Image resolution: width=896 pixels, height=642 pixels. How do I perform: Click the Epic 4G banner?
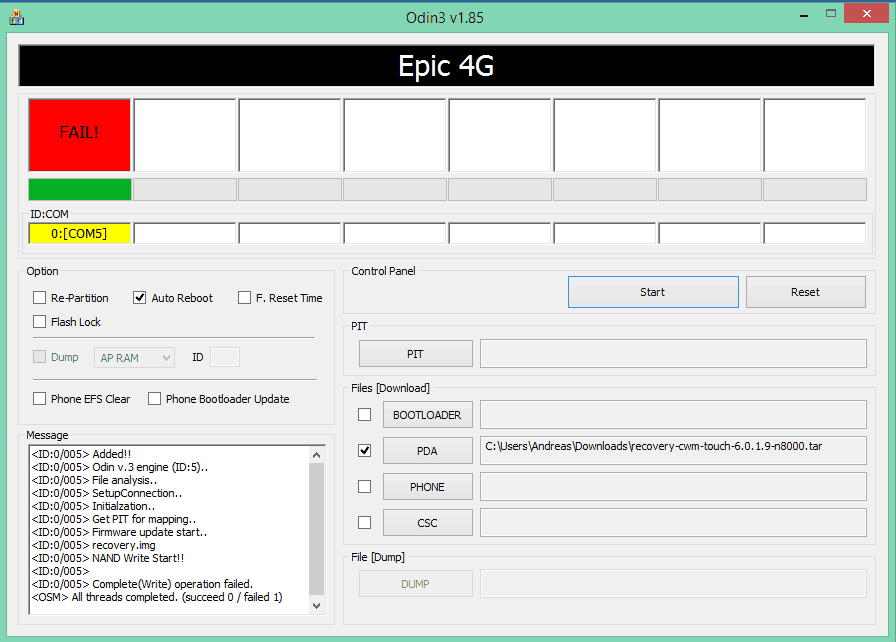[x=446, y=66]
